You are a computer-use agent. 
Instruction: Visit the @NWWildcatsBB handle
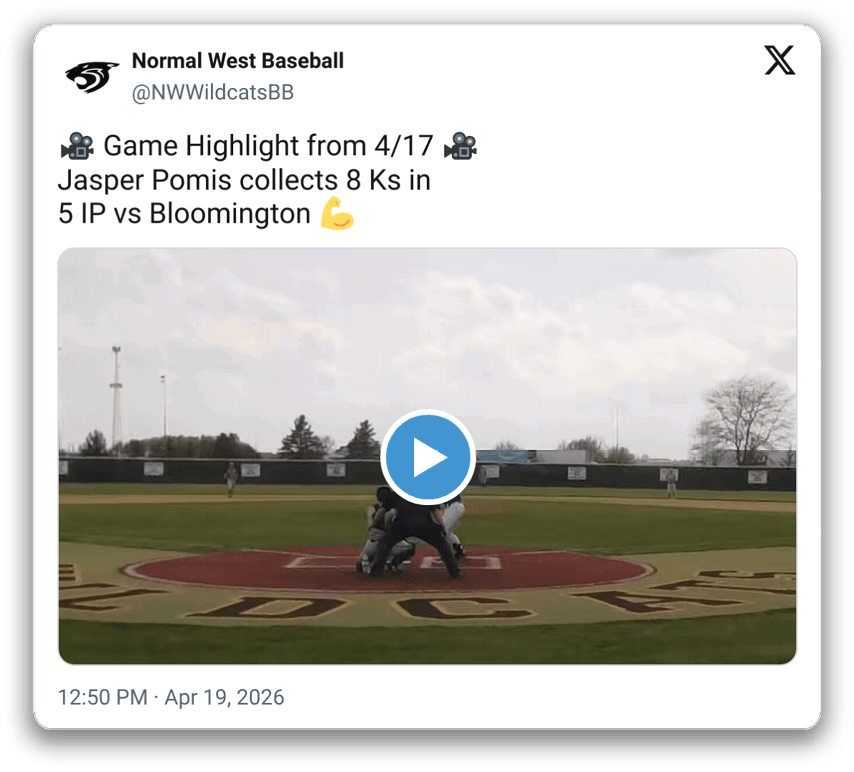pyautogui.click(x=212, y=92)
